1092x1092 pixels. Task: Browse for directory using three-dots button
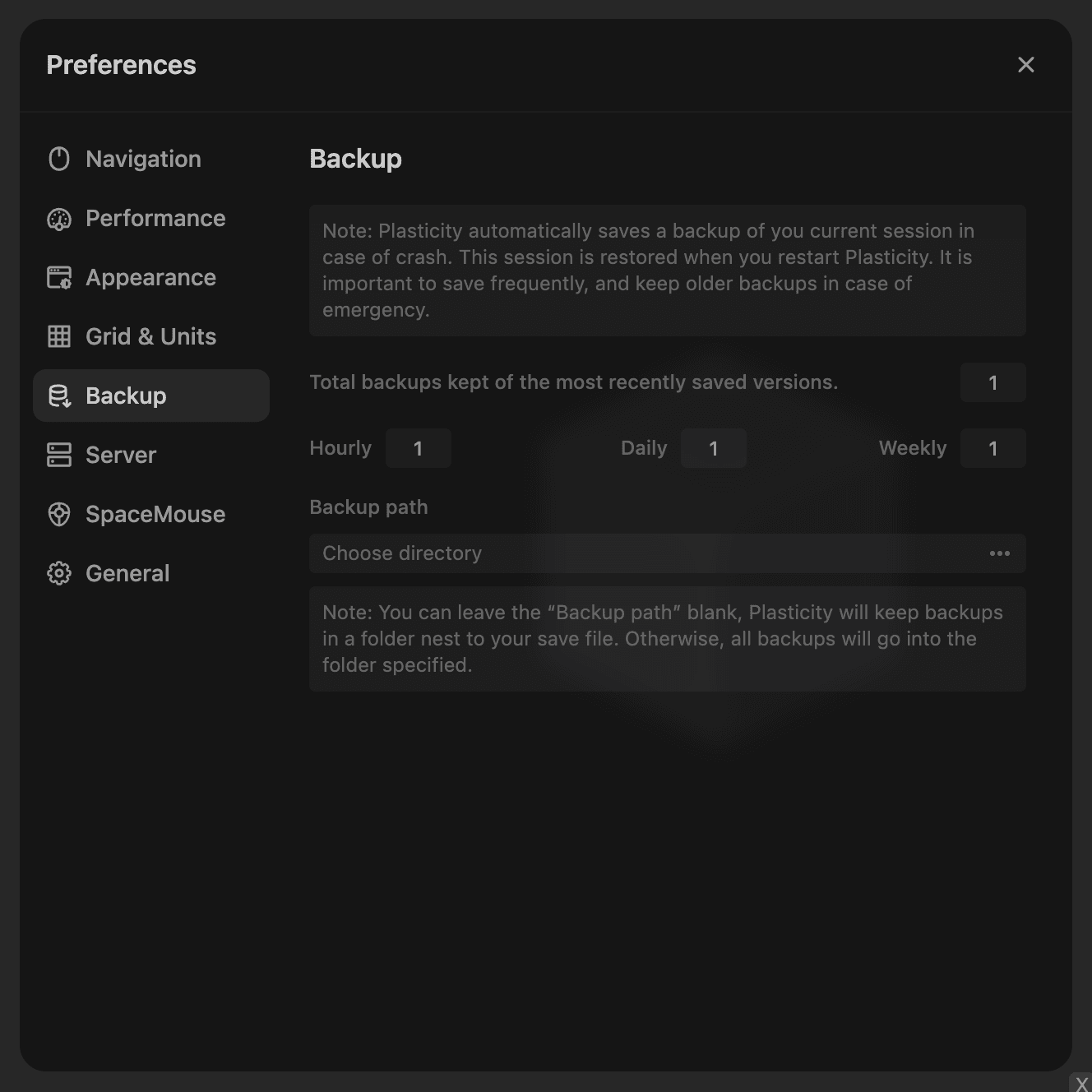tap(999, 553)
